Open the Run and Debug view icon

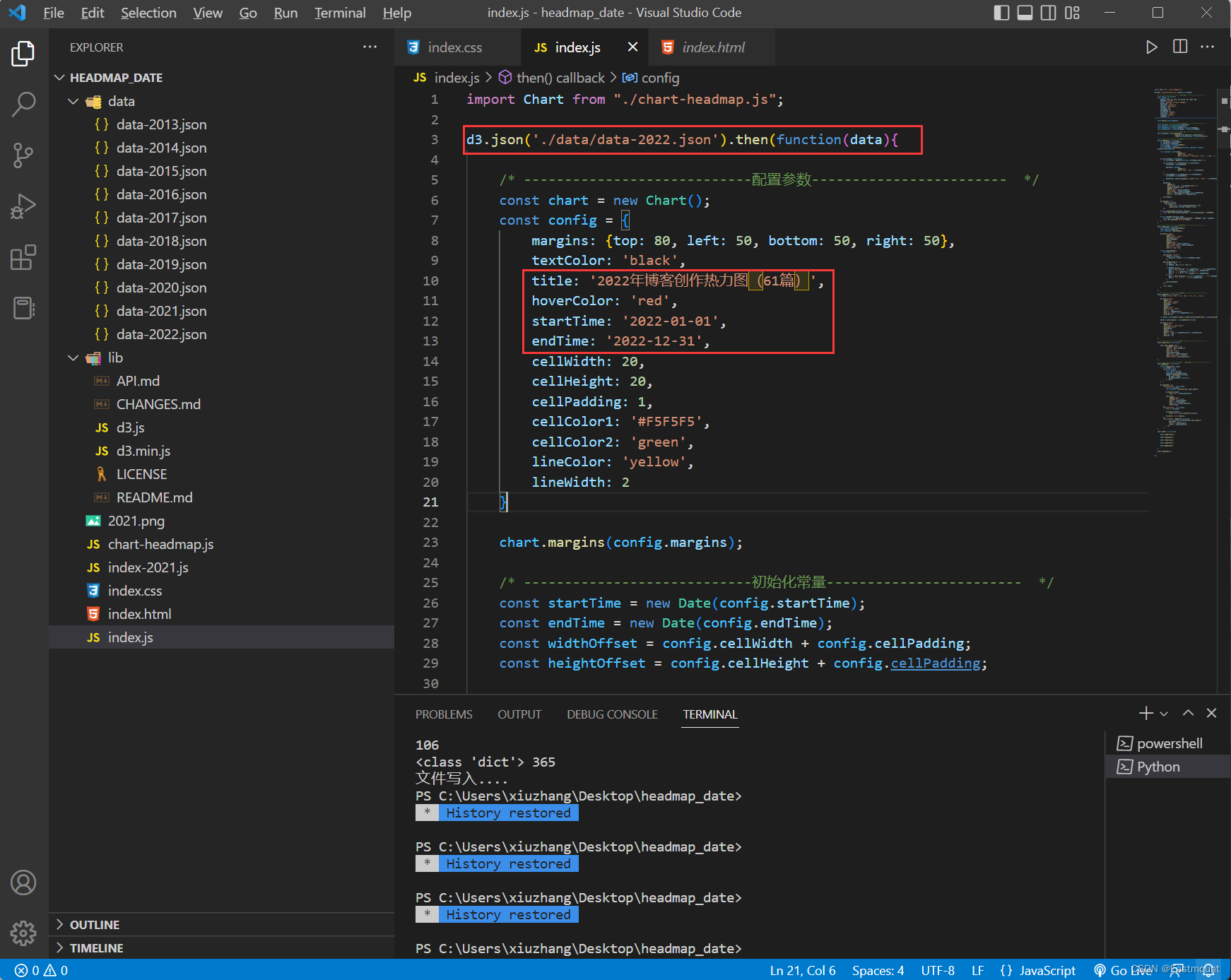coord(23,206)
